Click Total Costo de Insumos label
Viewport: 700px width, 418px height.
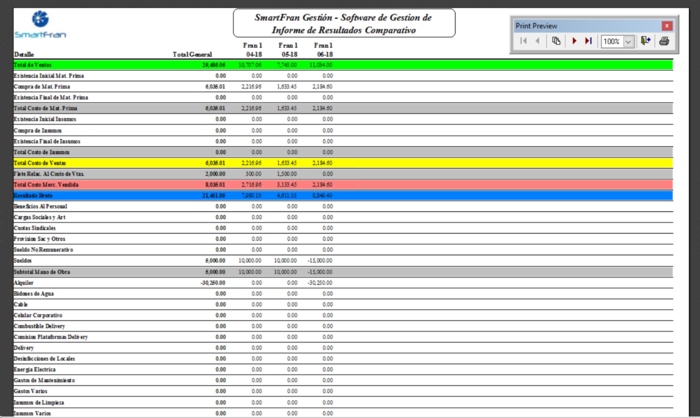pyautogui.click(x=42, y=152)
